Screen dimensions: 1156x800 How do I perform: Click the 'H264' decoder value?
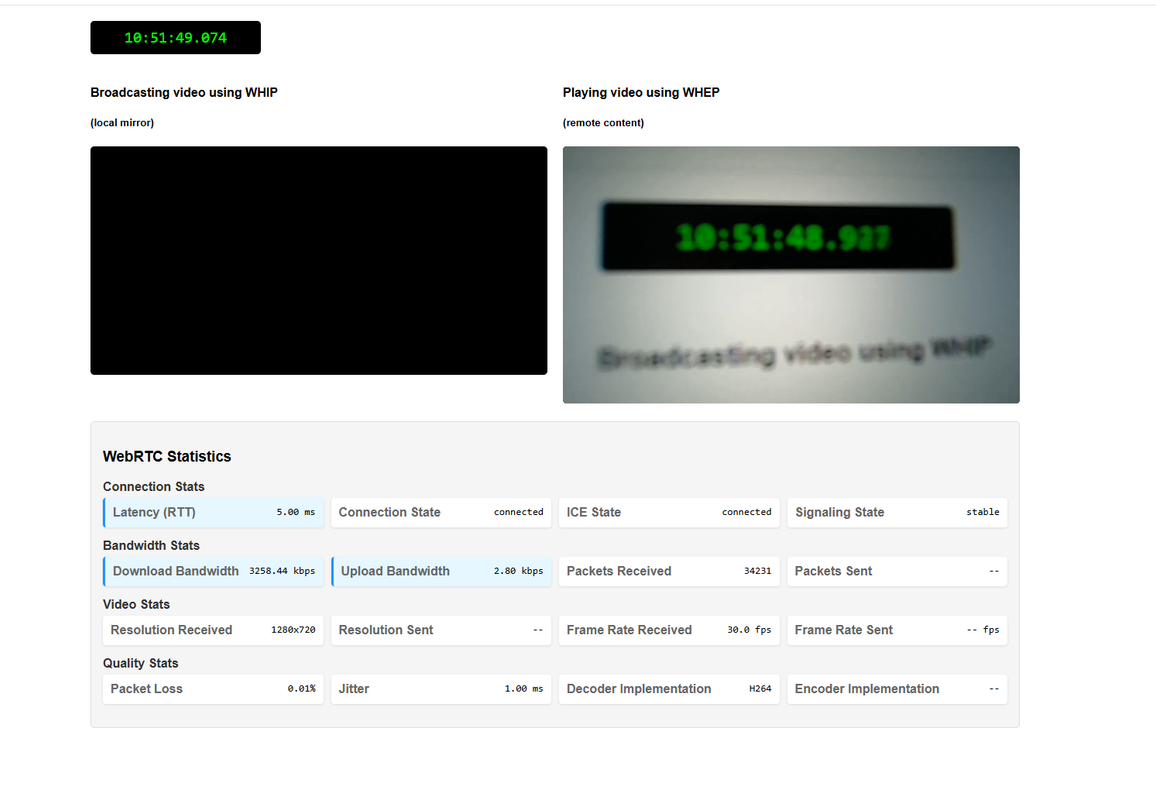click(760, 689)
